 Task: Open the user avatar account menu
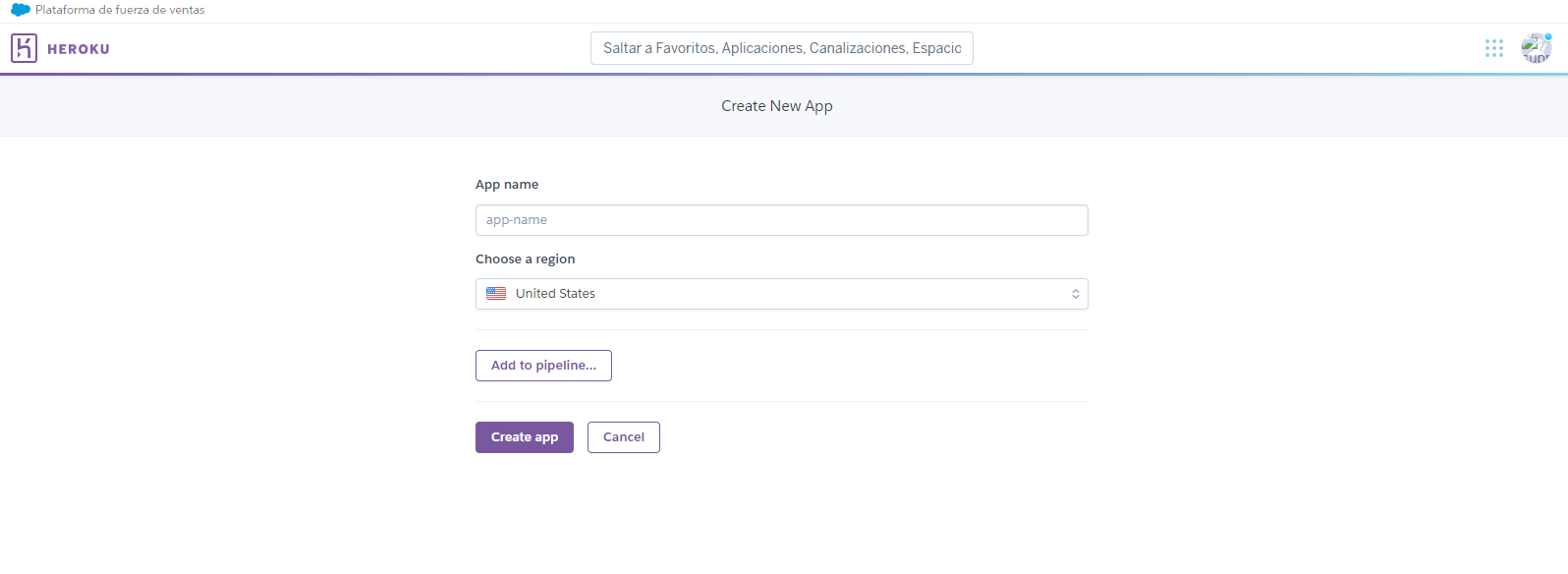coord(1537,48)
